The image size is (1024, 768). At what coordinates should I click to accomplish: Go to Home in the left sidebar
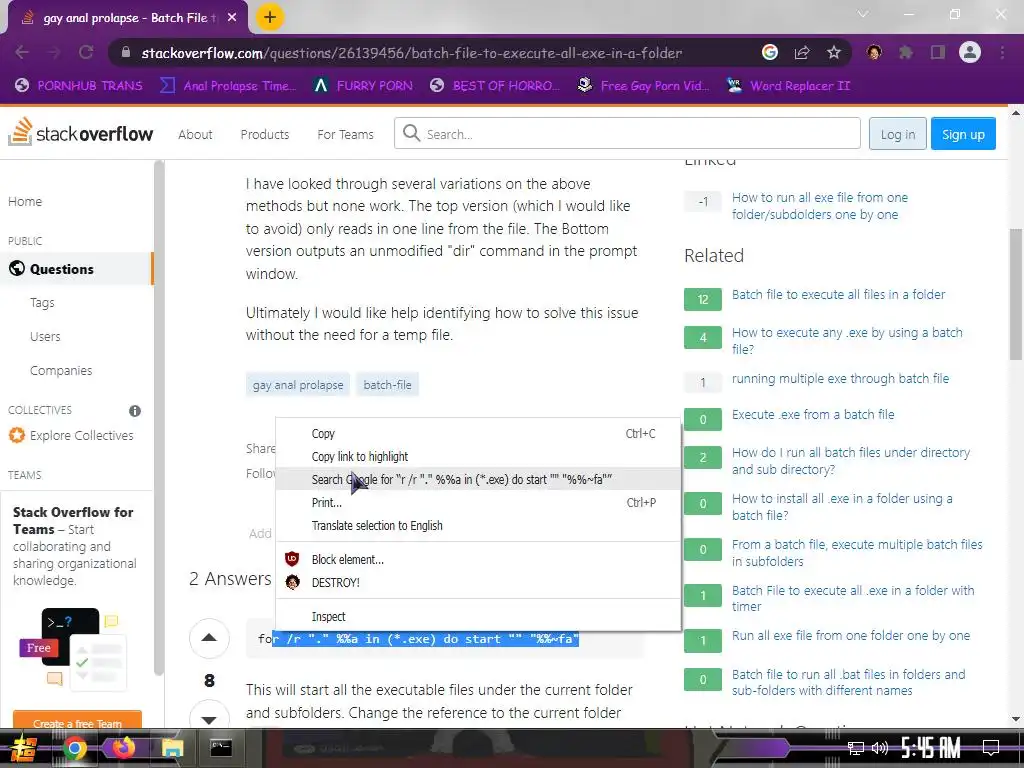point(25,202)
